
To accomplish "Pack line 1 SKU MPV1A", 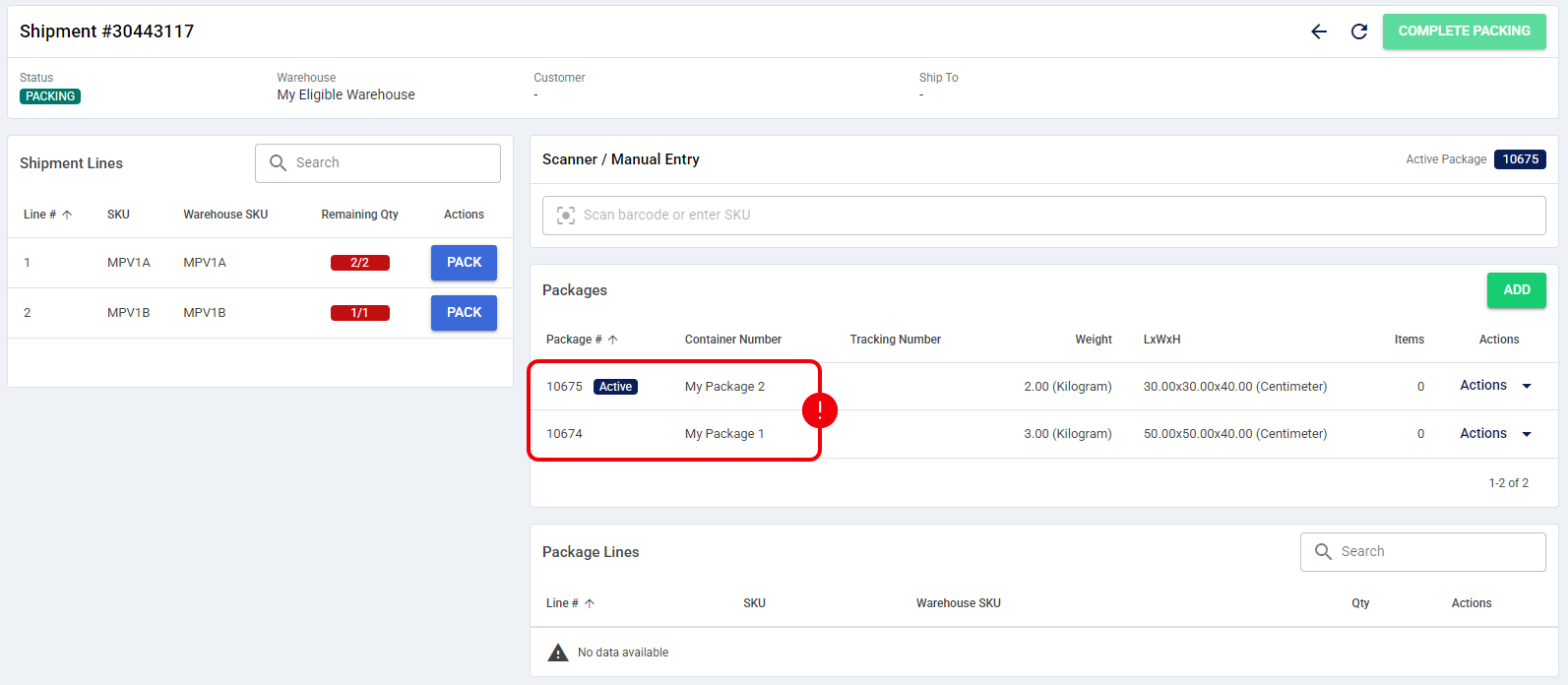I will point(464,263).
